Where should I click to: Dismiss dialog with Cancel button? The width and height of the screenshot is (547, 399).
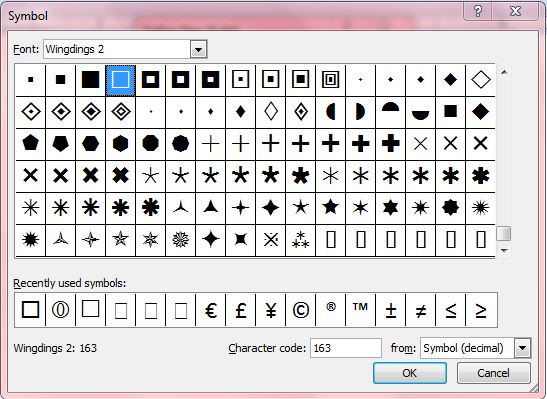point(494,373)
